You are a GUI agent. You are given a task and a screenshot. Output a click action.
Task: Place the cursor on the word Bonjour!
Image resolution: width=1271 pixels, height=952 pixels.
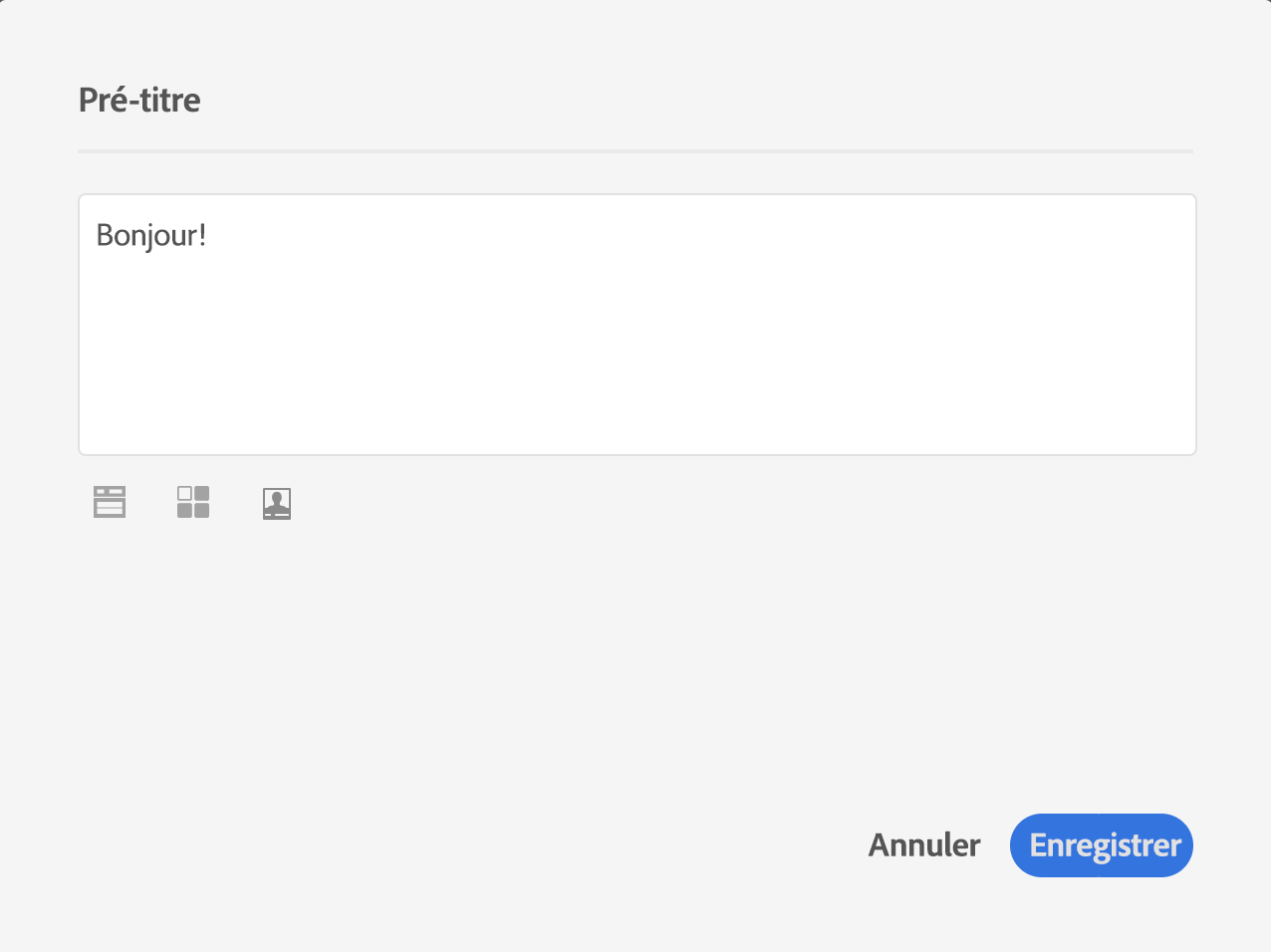tap(151, 236)
